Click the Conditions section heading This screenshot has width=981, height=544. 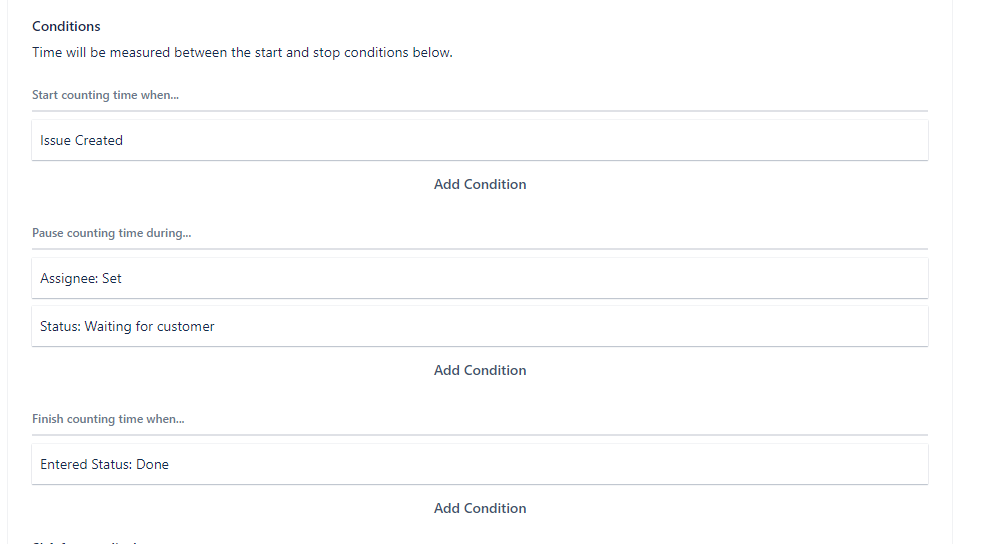[x=66, y=26]
